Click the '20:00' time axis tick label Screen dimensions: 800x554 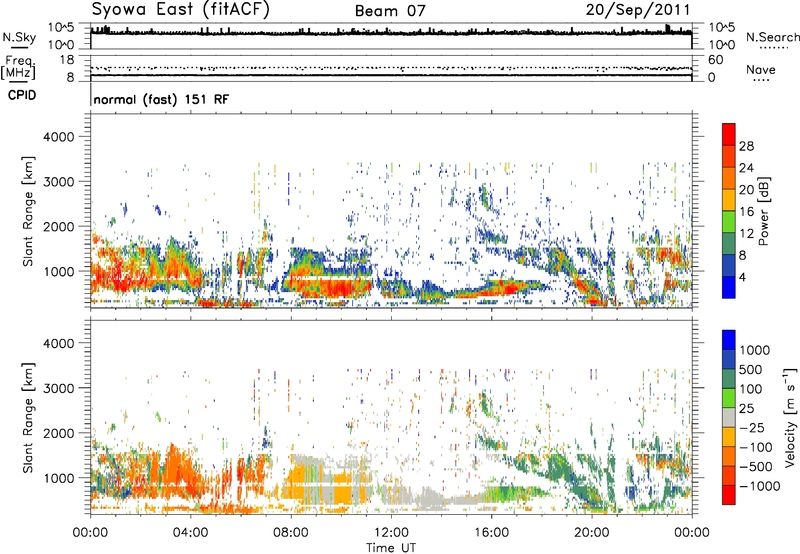click(x=592, y=533)
